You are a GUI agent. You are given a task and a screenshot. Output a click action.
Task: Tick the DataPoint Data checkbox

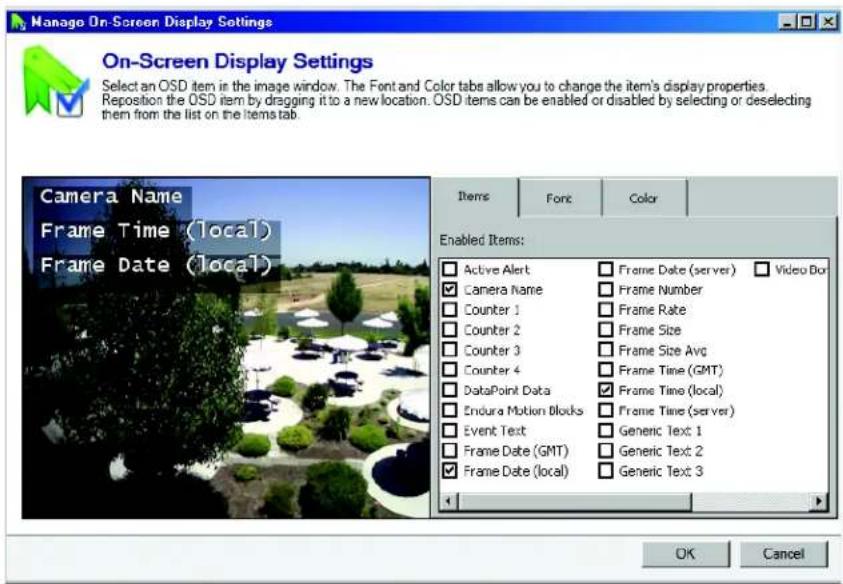pos(449,390)
